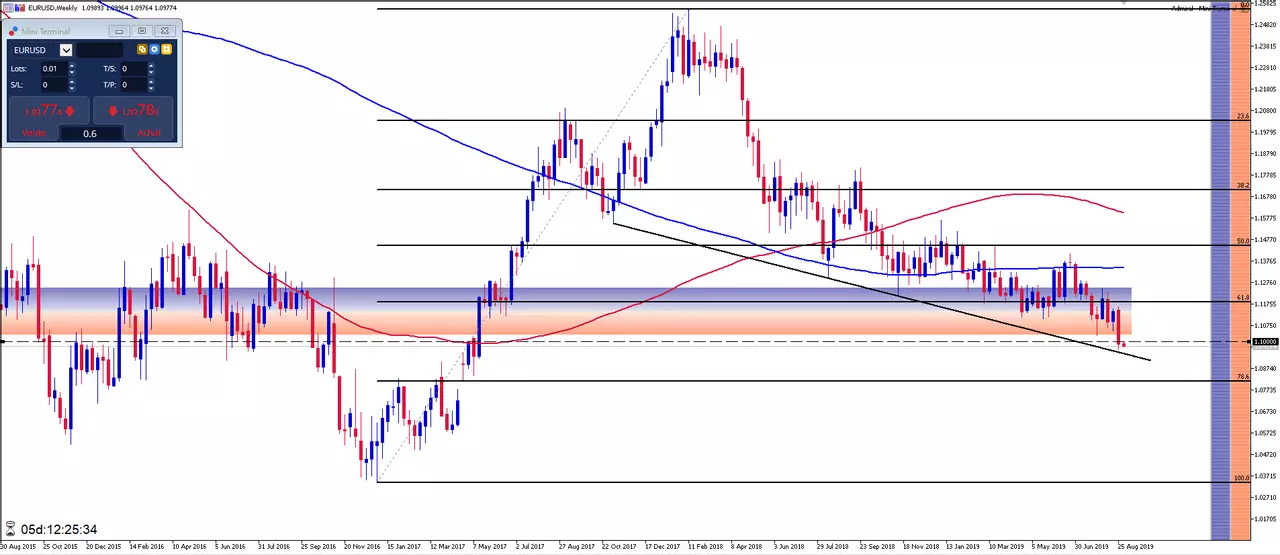This screenshot has height=555, width=1280.
Task: Click the pop-out window button of Mini Terminal
Action: [x=142, y=31]
